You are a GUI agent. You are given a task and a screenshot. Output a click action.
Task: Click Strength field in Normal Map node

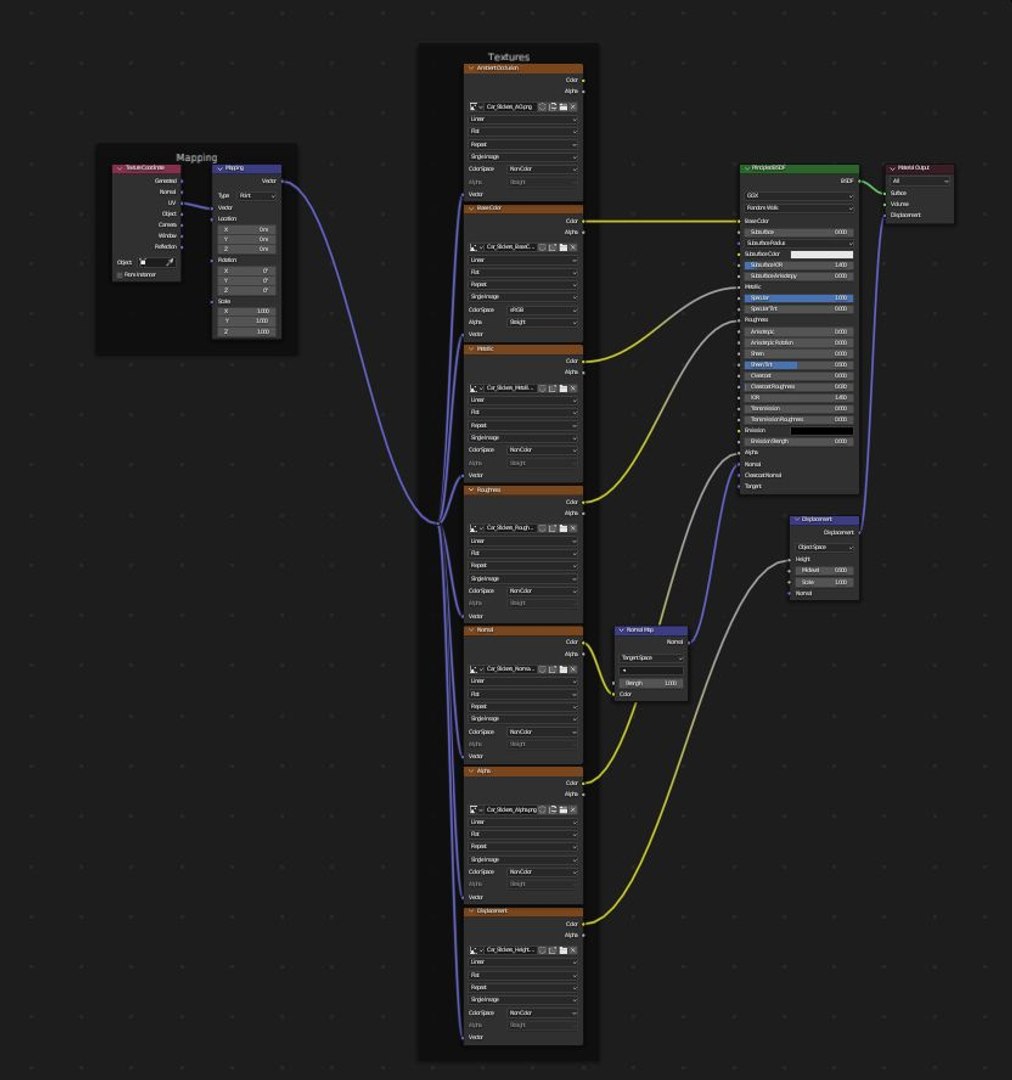pos(651,683)
